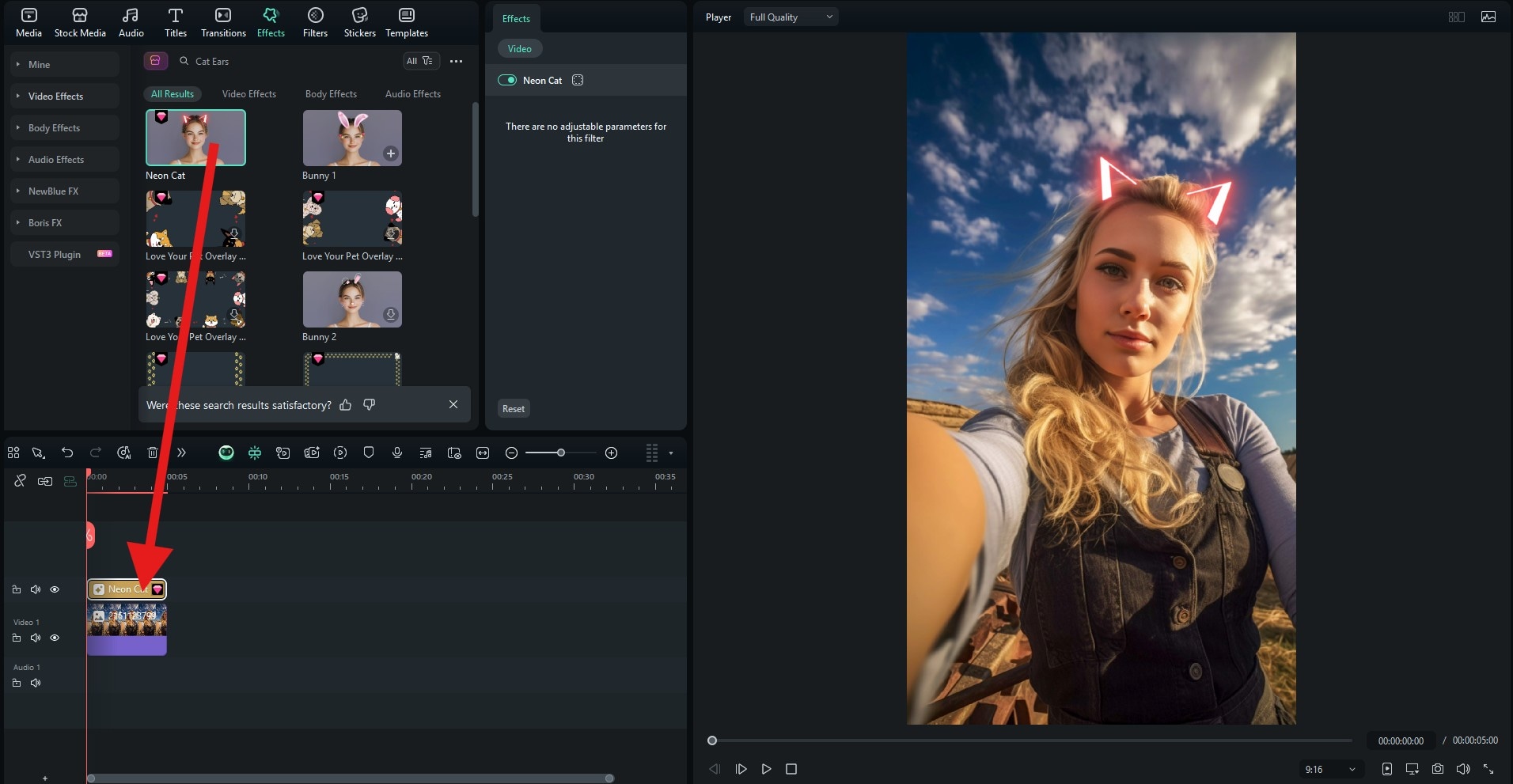Viewport: 1513px width, 784px height.
Task: Hide the Neon Cat effect track
Action: tap(55, 589)
